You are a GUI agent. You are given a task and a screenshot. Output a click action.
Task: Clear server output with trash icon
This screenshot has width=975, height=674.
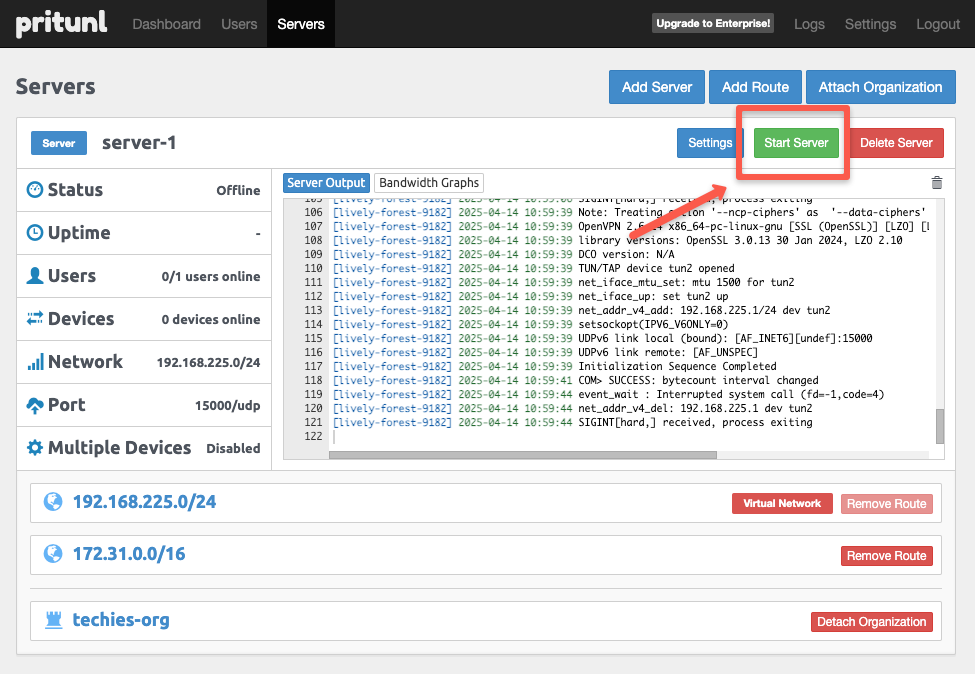point(936,182)
